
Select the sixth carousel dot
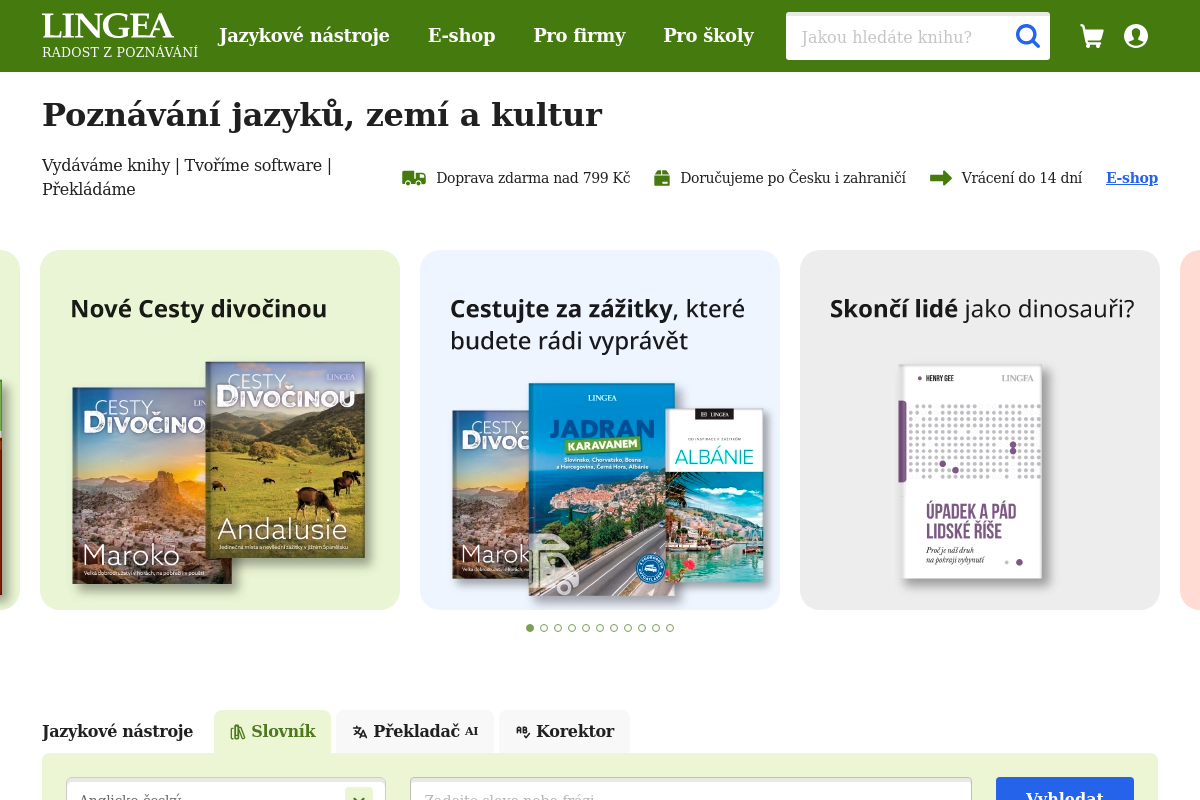[x=600, y=628]
